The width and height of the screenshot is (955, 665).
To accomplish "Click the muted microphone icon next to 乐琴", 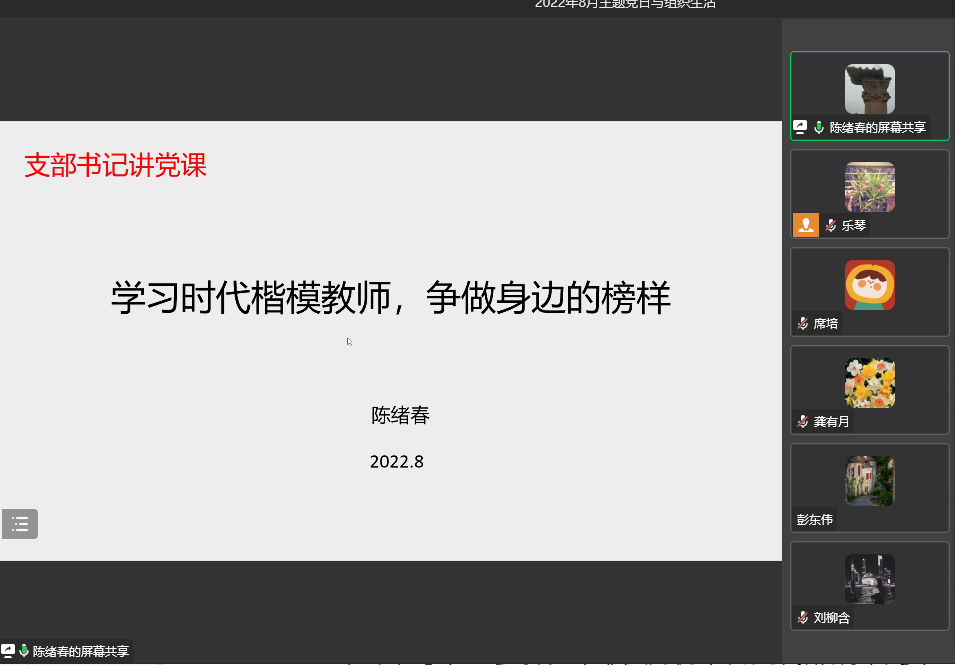I will point(830,225).
